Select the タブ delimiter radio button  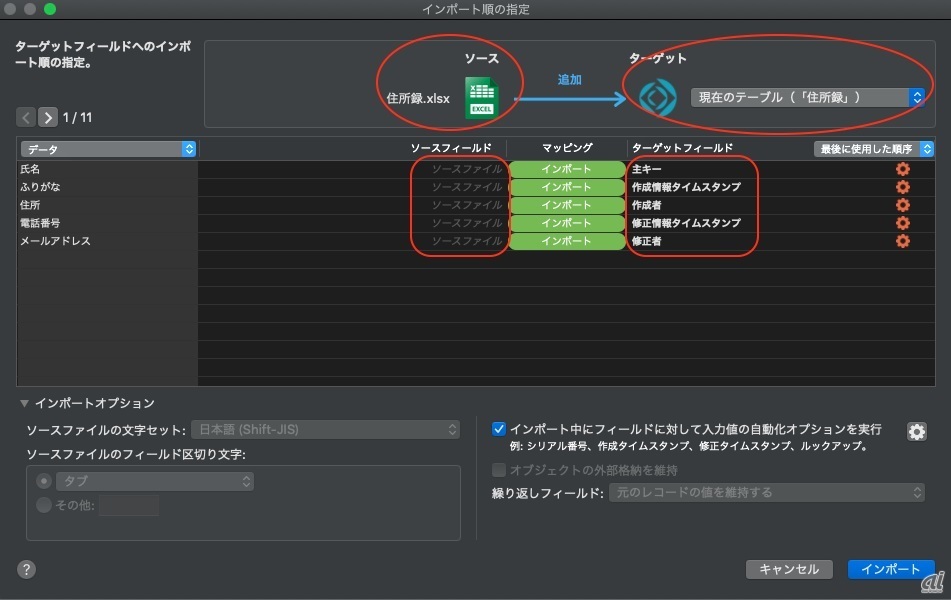[x=44, y=481]
